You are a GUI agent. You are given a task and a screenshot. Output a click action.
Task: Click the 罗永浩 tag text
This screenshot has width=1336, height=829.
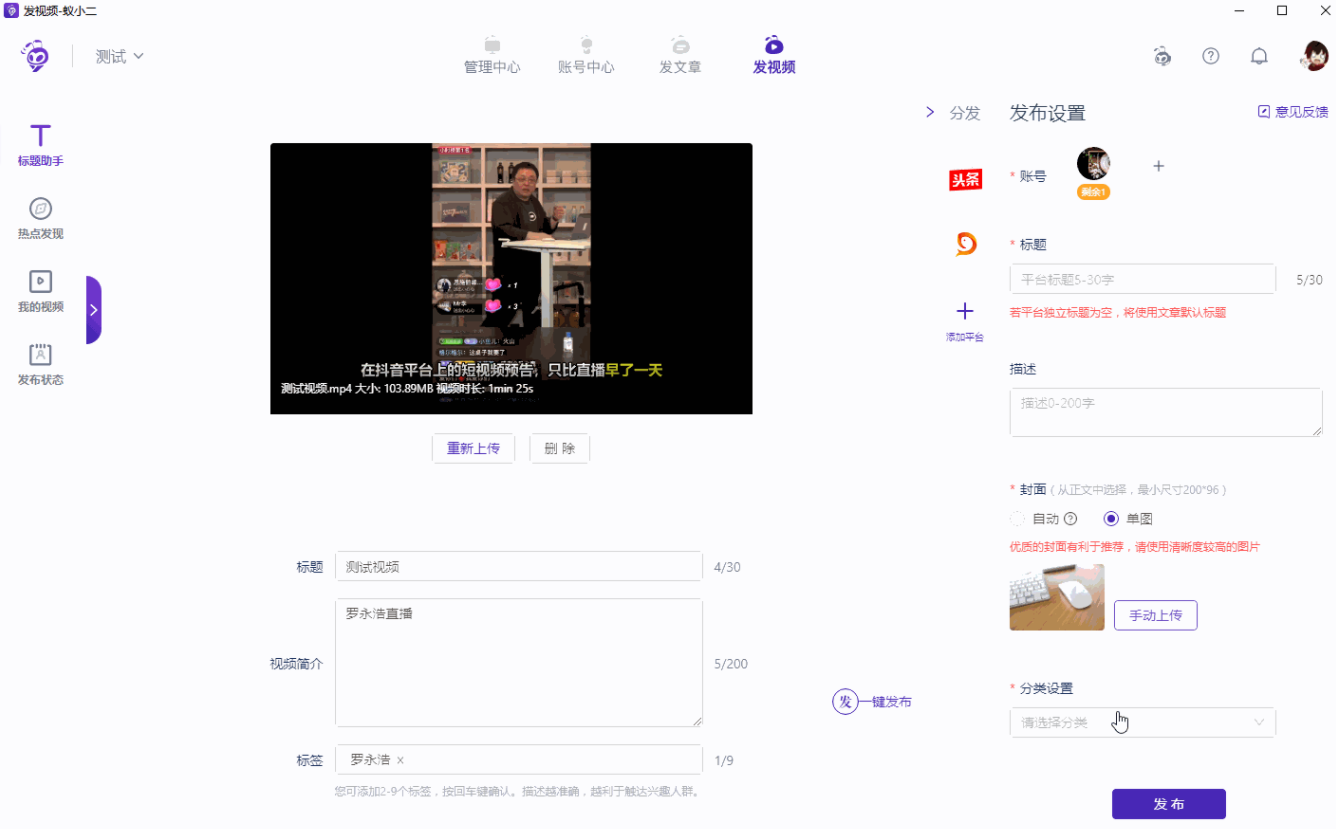click(x=370, y=760)
